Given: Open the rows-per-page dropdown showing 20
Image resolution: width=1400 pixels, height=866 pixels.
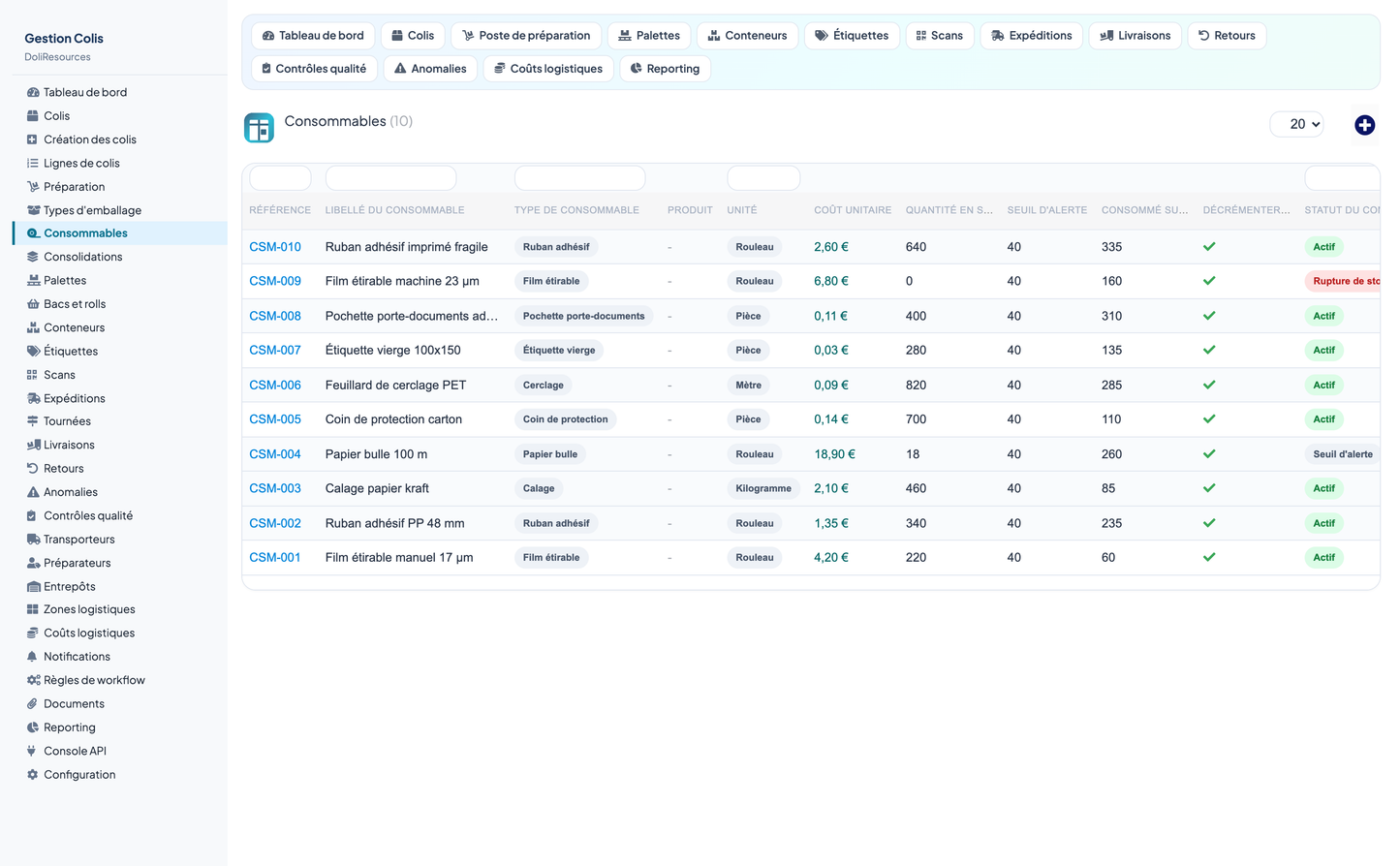Looking at the screenshot, I should (x=1296, y=124).
